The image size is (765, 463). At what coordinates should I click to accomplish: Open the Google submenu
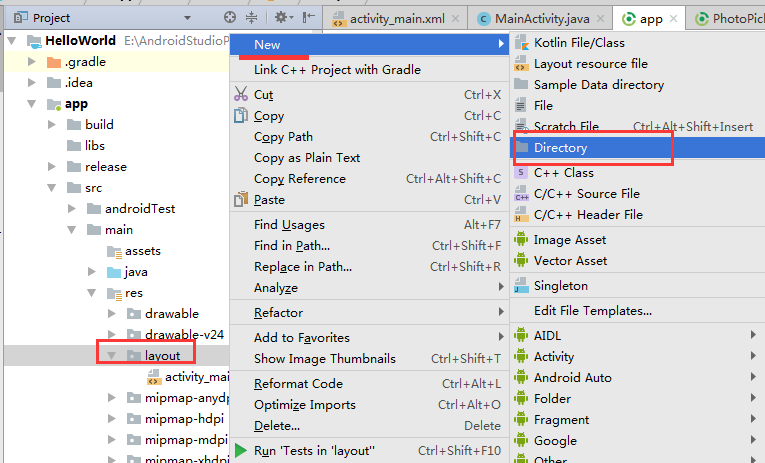coord(638,440)
